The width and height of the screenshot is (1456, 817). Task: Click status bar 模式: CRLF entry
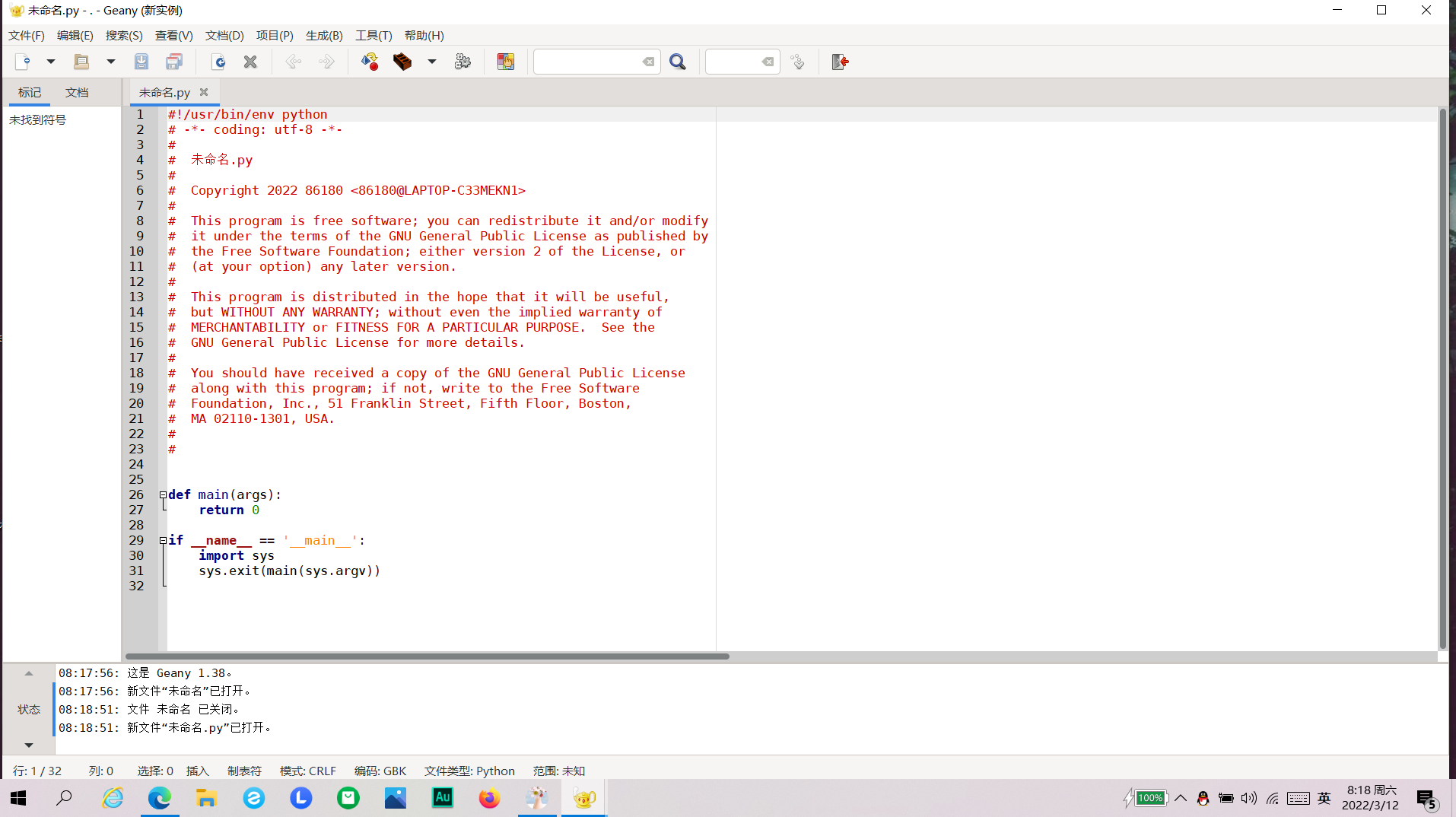coord(308,771)
